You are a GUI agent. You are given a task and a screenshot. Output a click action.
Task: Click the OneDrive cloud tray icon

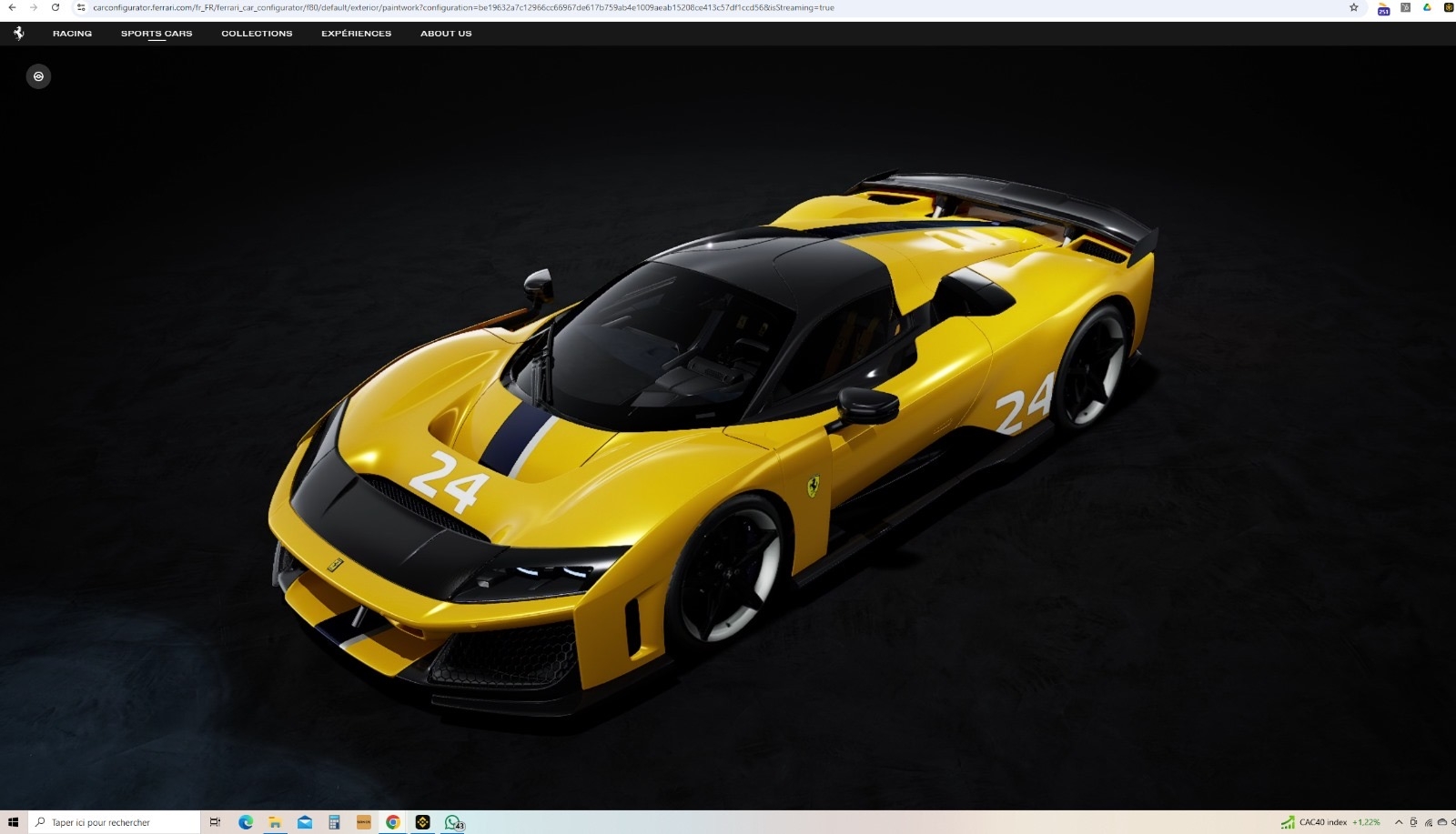click(1442, 822)
